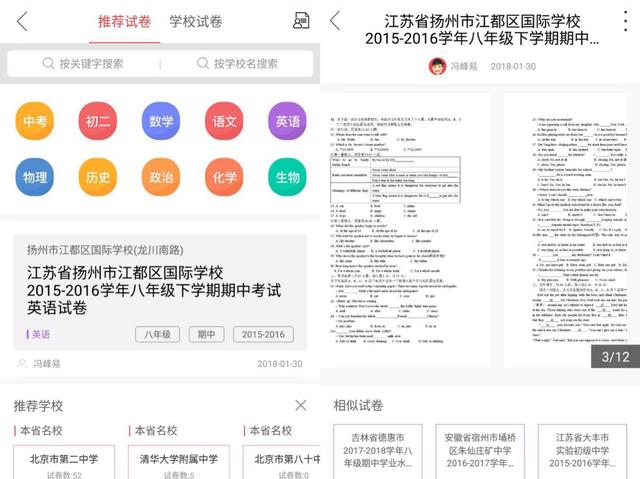Open the 清华大学附属中学 school card
This screenshot has width=640, height=479.
pos(179,462)
